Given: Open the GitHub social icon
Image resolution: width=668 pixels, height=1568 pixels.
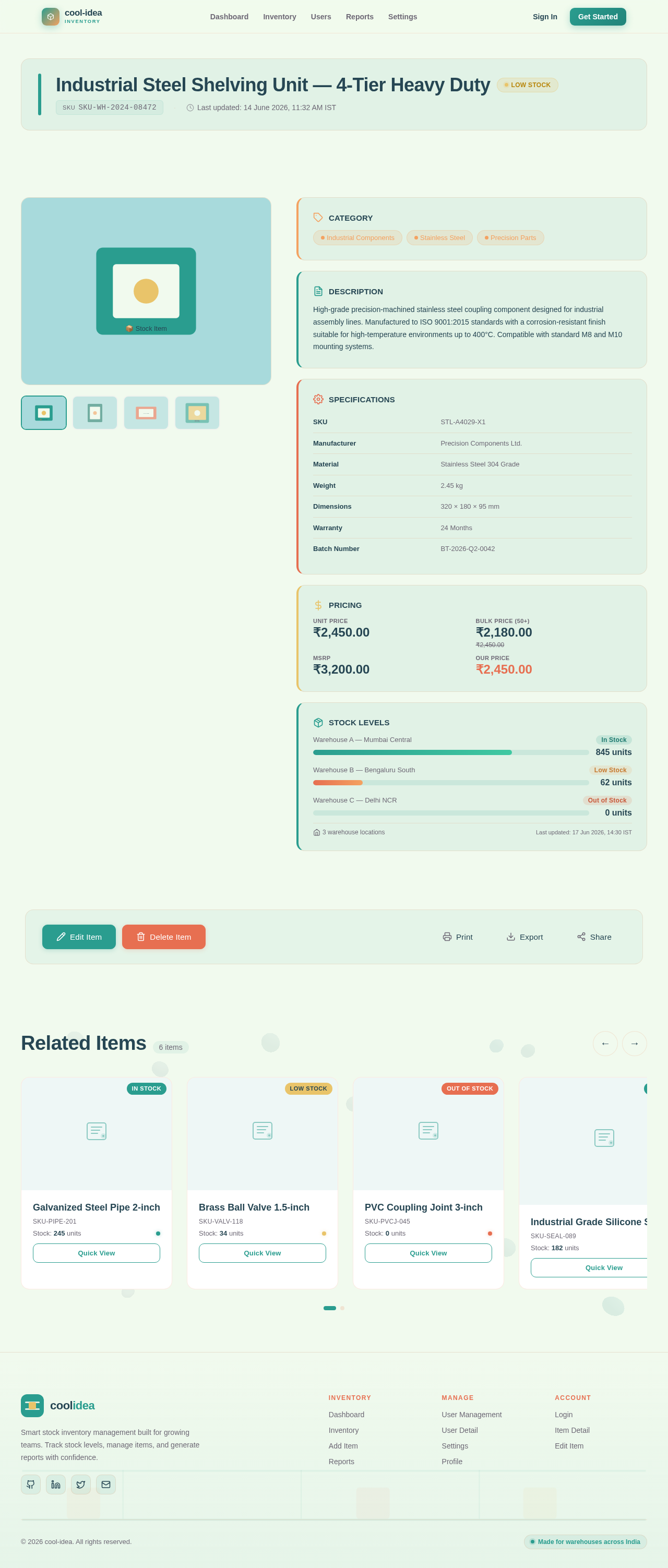Looking at the screenshot, I should pos(30,1484).
